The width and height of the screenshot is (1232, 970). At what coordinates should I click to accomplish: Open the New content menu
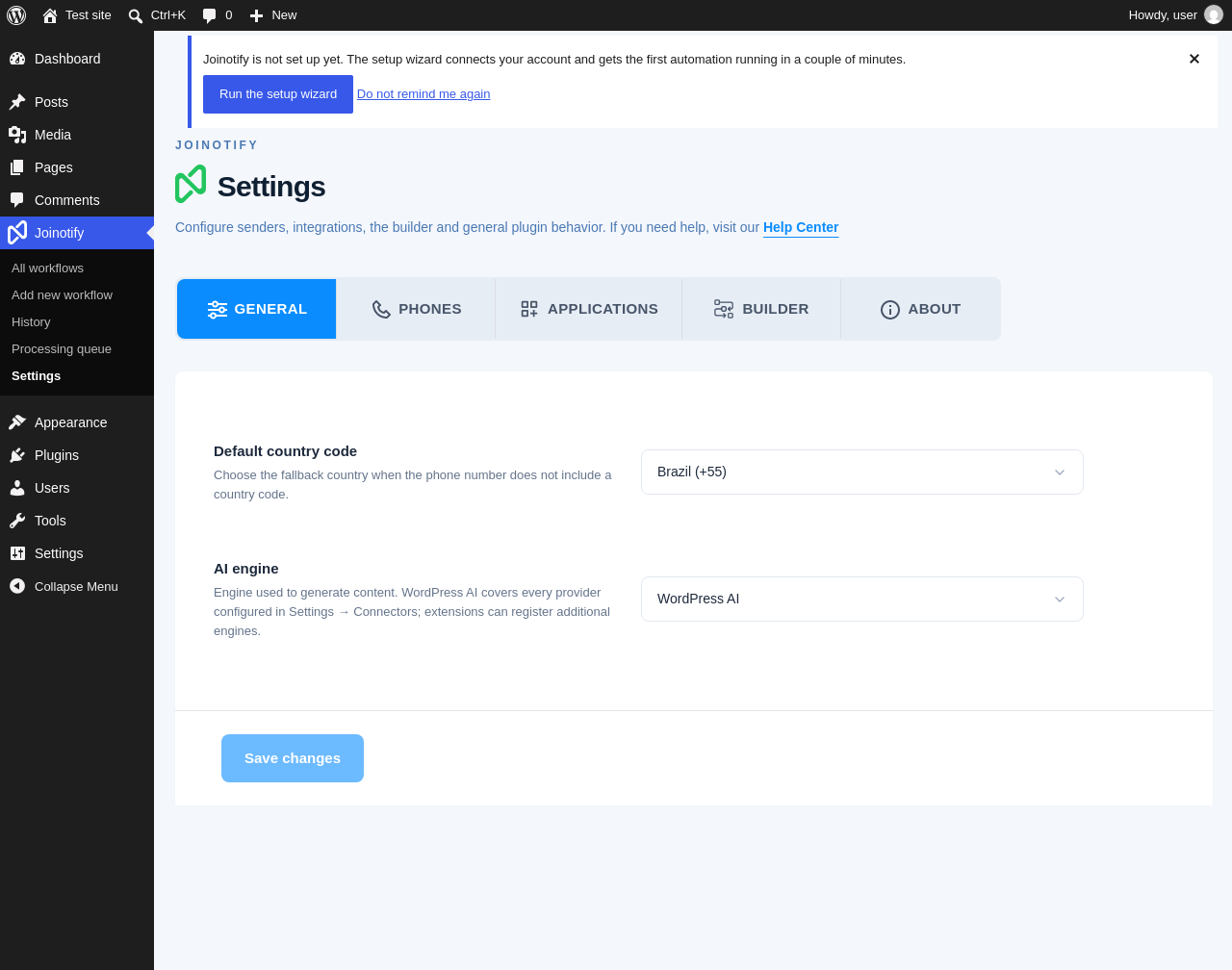pos(273,15)
